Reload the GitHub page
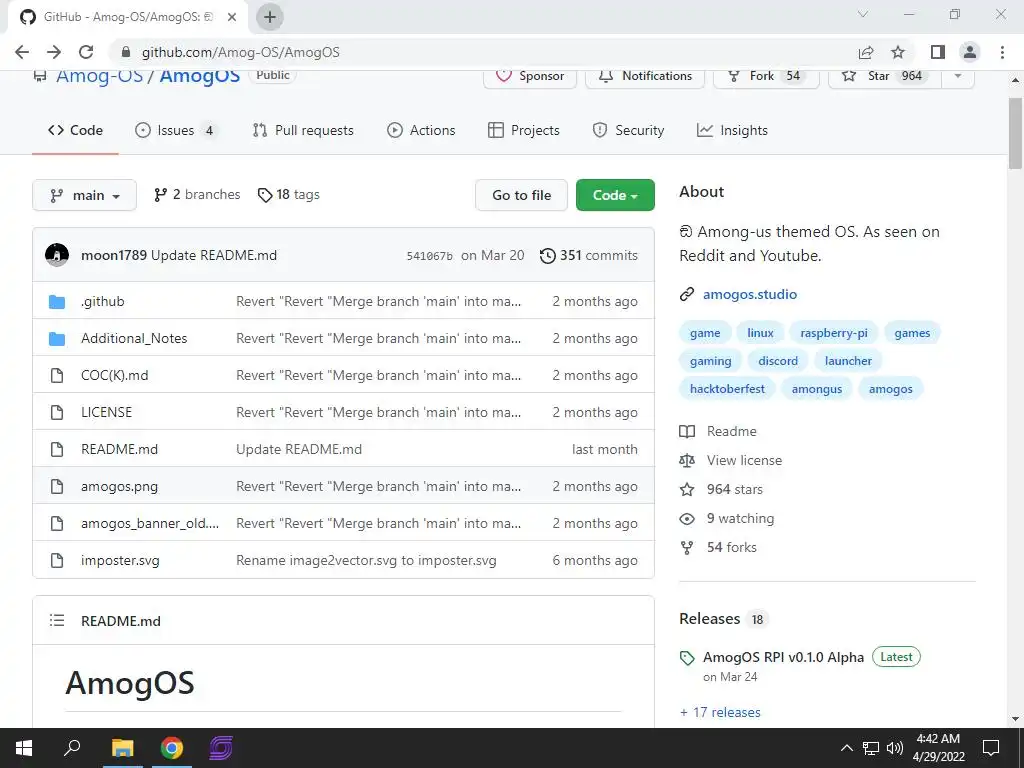The width and height of the screenshot is (1024, 768). 86,52
